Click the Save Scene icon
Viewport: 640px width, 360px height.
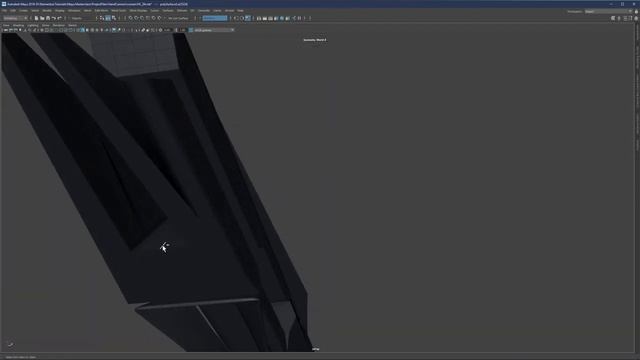point(48,18)
